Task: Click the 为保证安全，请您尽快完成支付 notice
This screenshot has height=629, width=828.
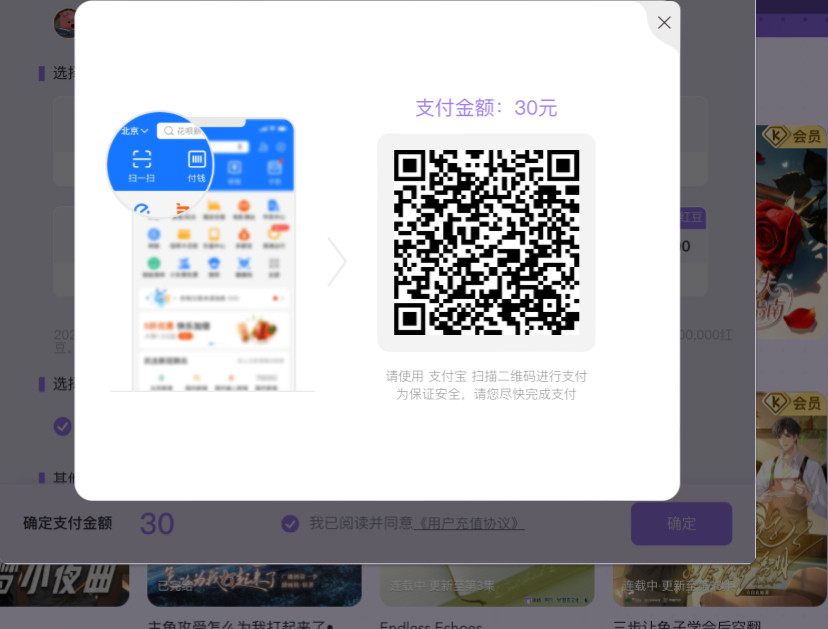Action: pos(486,394)
